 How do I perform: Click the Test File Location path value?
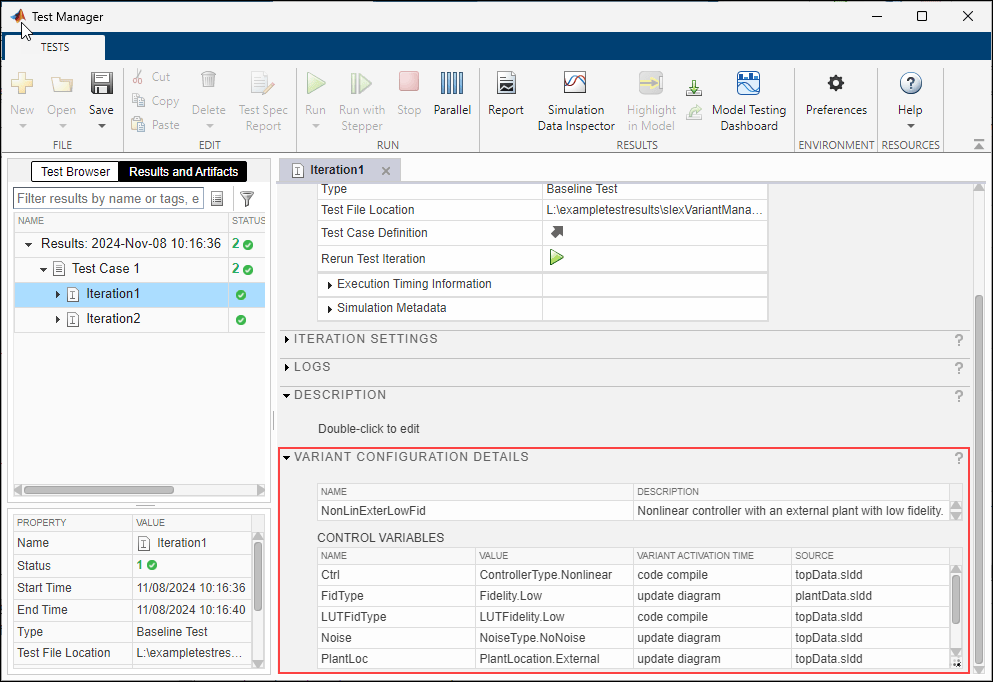654,210
